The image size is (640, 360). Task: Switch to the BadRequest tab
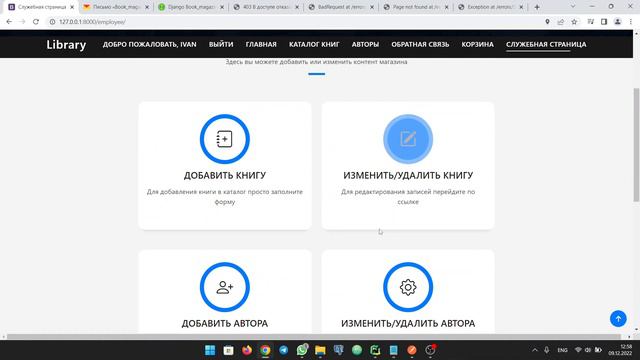coord(341,7)
